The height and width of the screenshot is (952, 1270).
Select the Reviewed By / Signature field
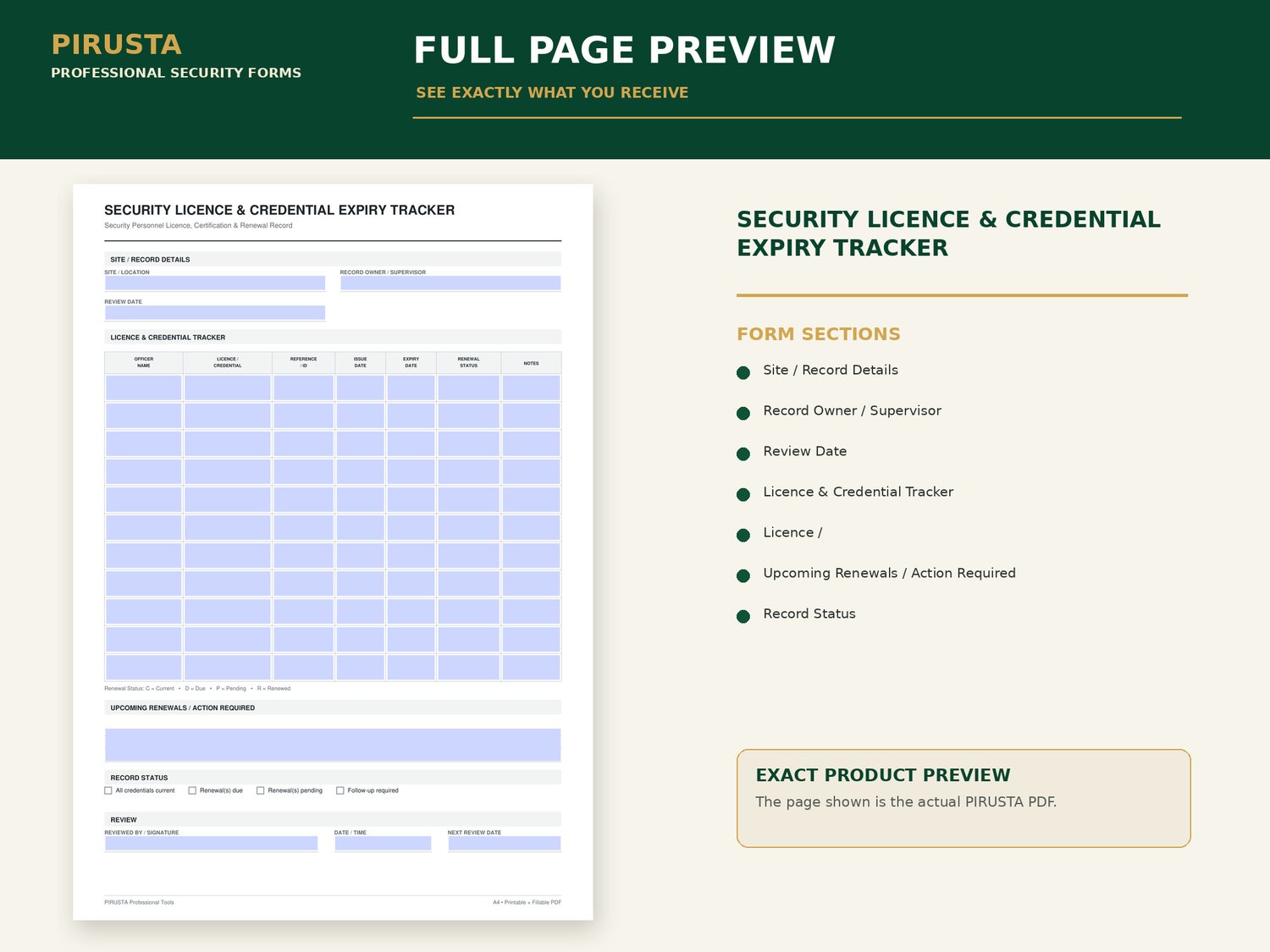(211, 844)
